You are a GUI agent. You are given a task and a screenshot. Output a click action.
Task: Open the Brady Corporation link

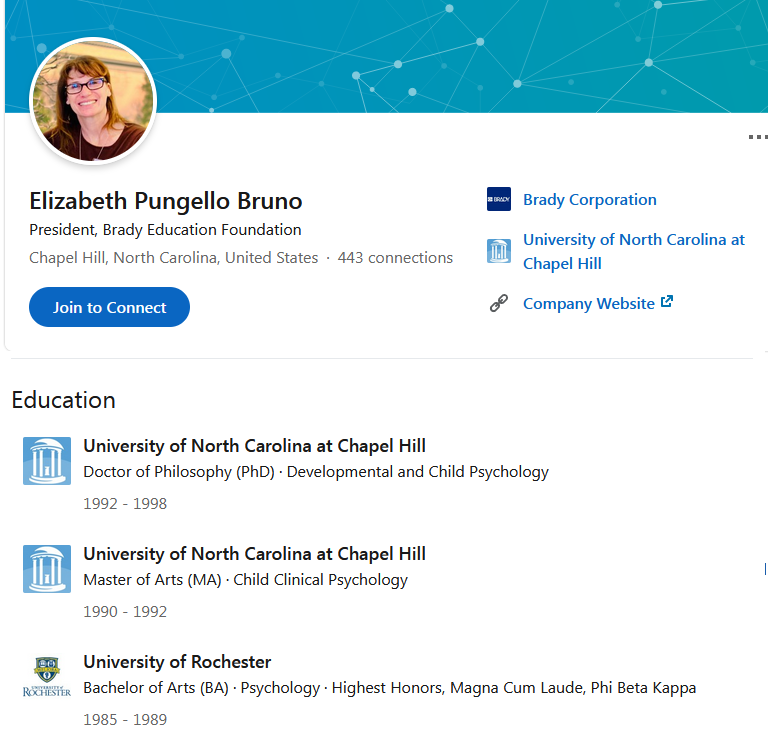(590, 200)
